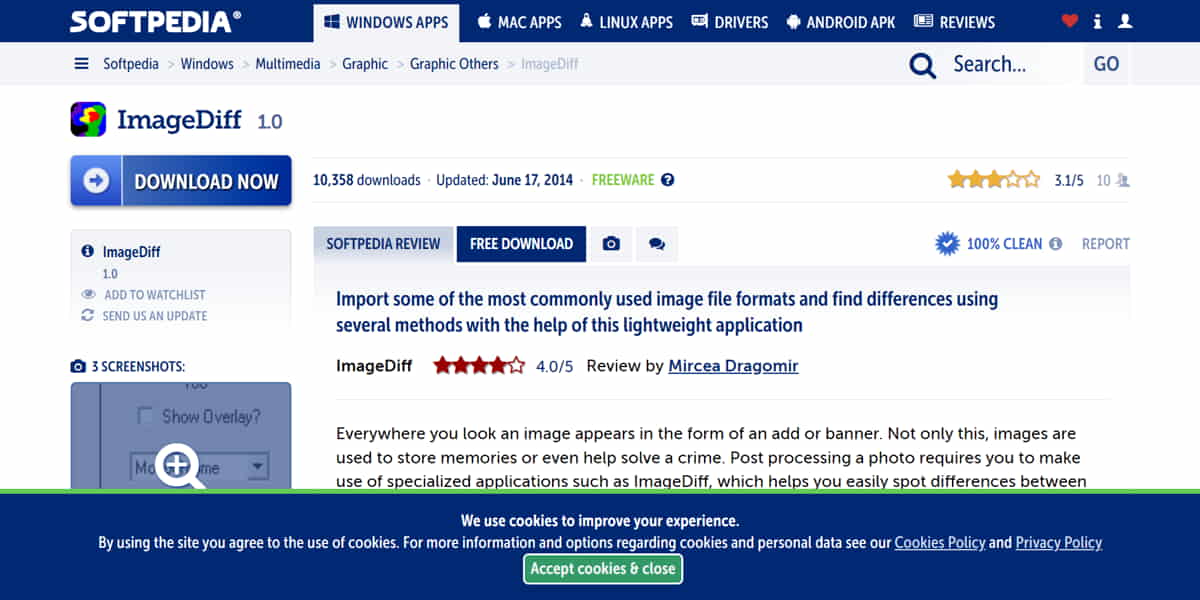The height and width of the screenshot is (600, 1200).
Task: Click the FREEWARE help question mark icon
Action: [x=667, y=180]
